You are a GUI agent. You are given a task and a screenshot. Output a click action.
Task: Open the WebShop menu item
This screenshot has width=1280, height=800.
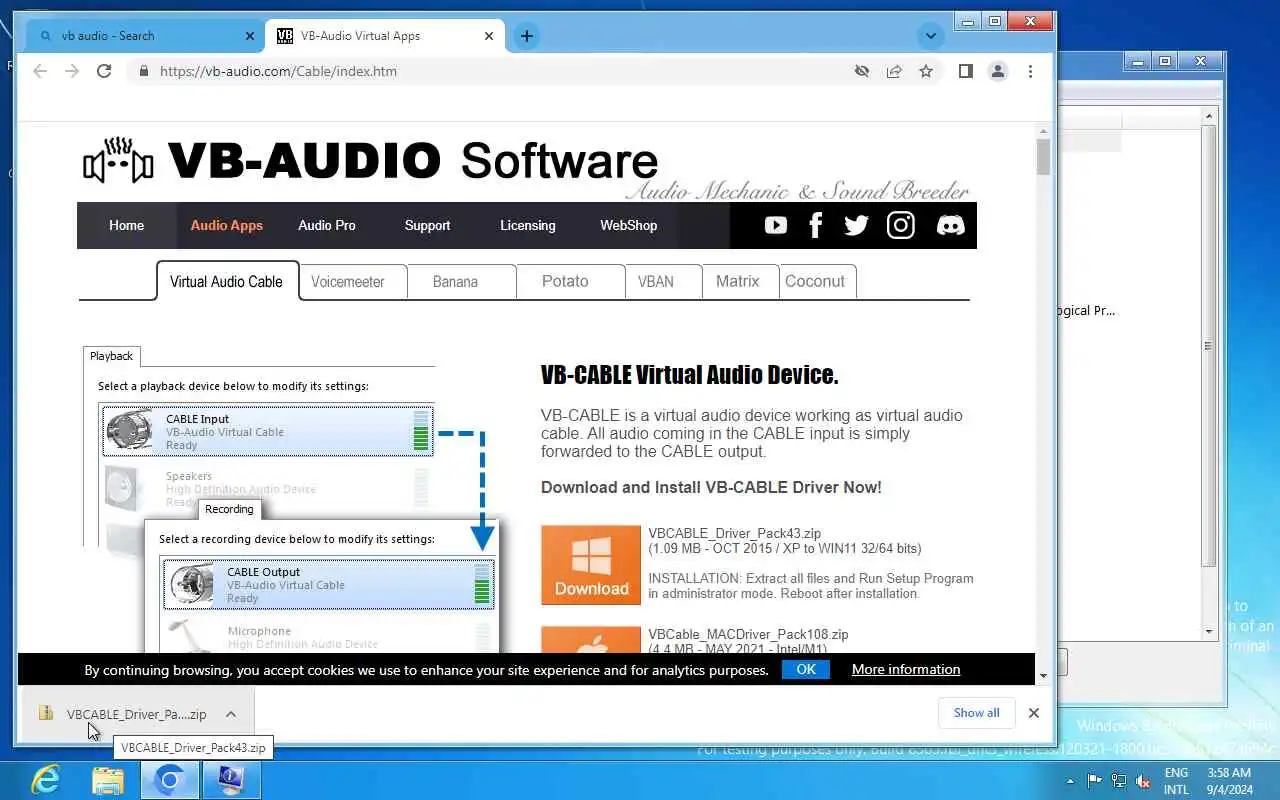point(629,225)
